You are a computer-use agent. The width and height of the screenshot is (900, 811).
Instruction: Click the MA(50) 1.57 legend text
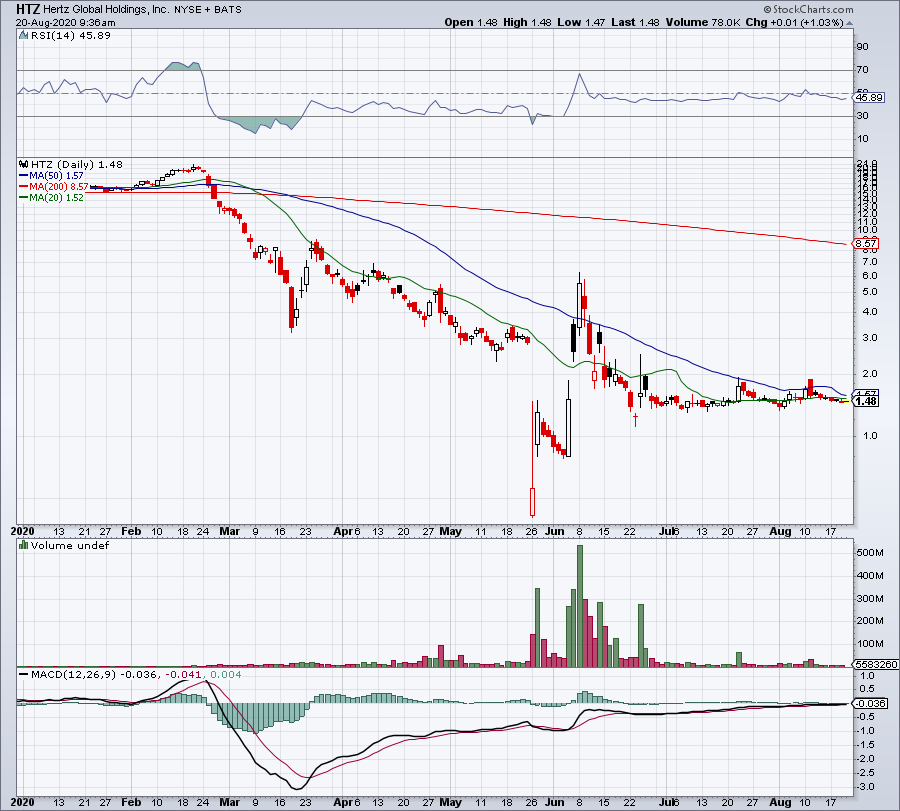pos(56,176)
